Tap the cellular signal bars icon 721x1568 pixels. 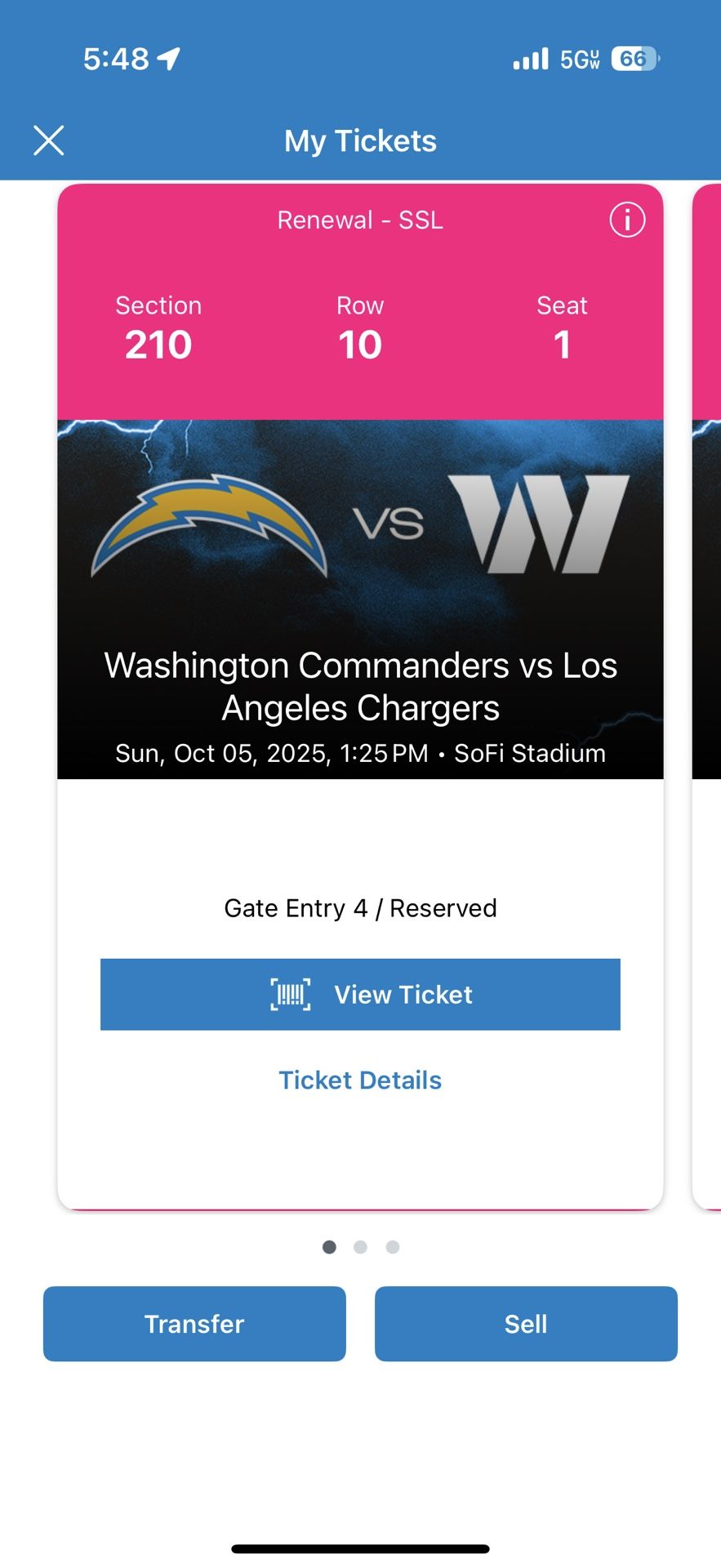coord(531,59)
